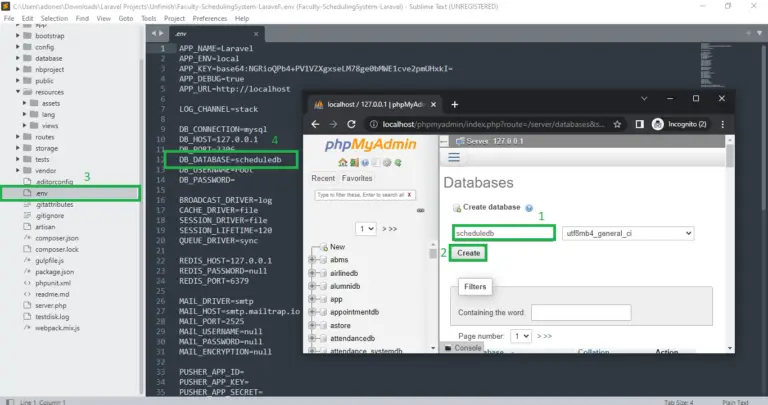
Task: Open Help menu
Action: pyautogui.click(x=242, y=18)
